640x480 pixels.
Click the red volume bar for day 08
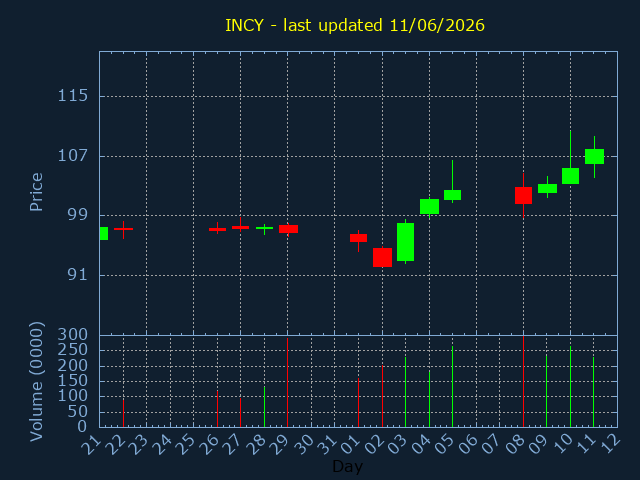coord(523,382)
